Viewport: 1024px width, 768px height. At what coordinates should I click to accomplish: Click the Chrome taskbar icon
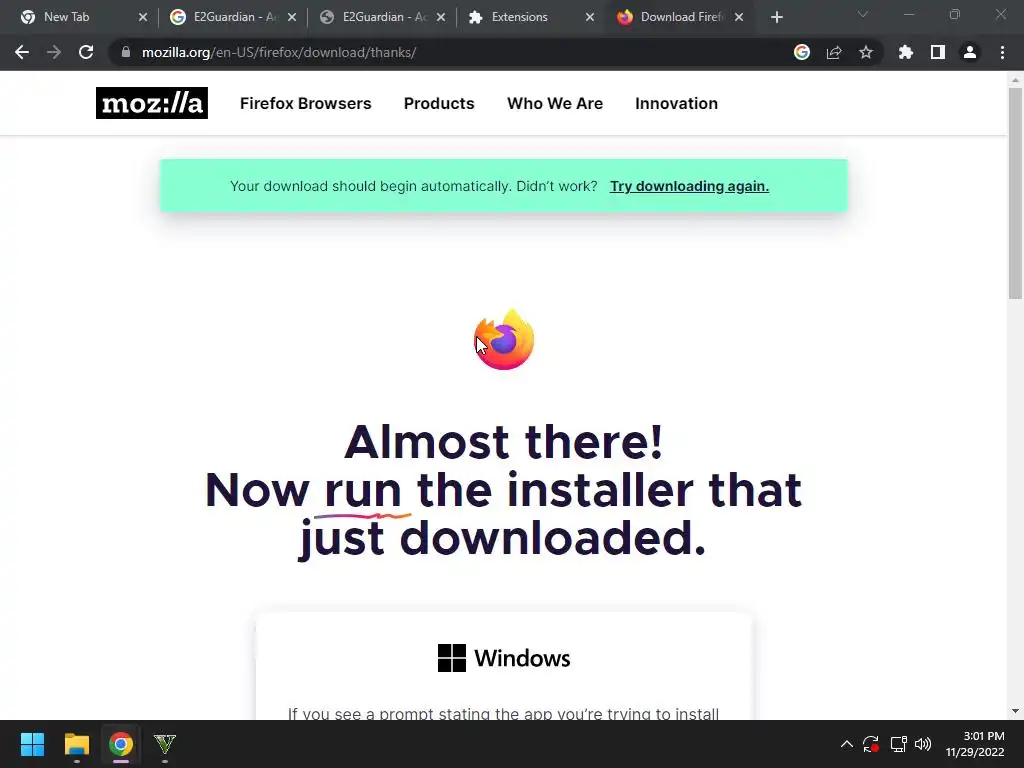(121, 744)
